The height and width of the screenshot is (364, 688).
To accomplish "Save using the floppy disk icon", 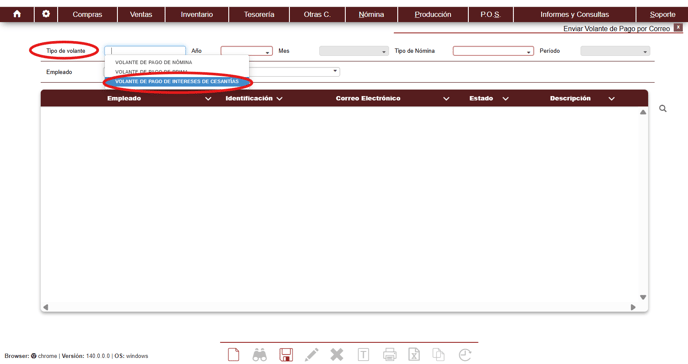I will (x=286, y=354).
